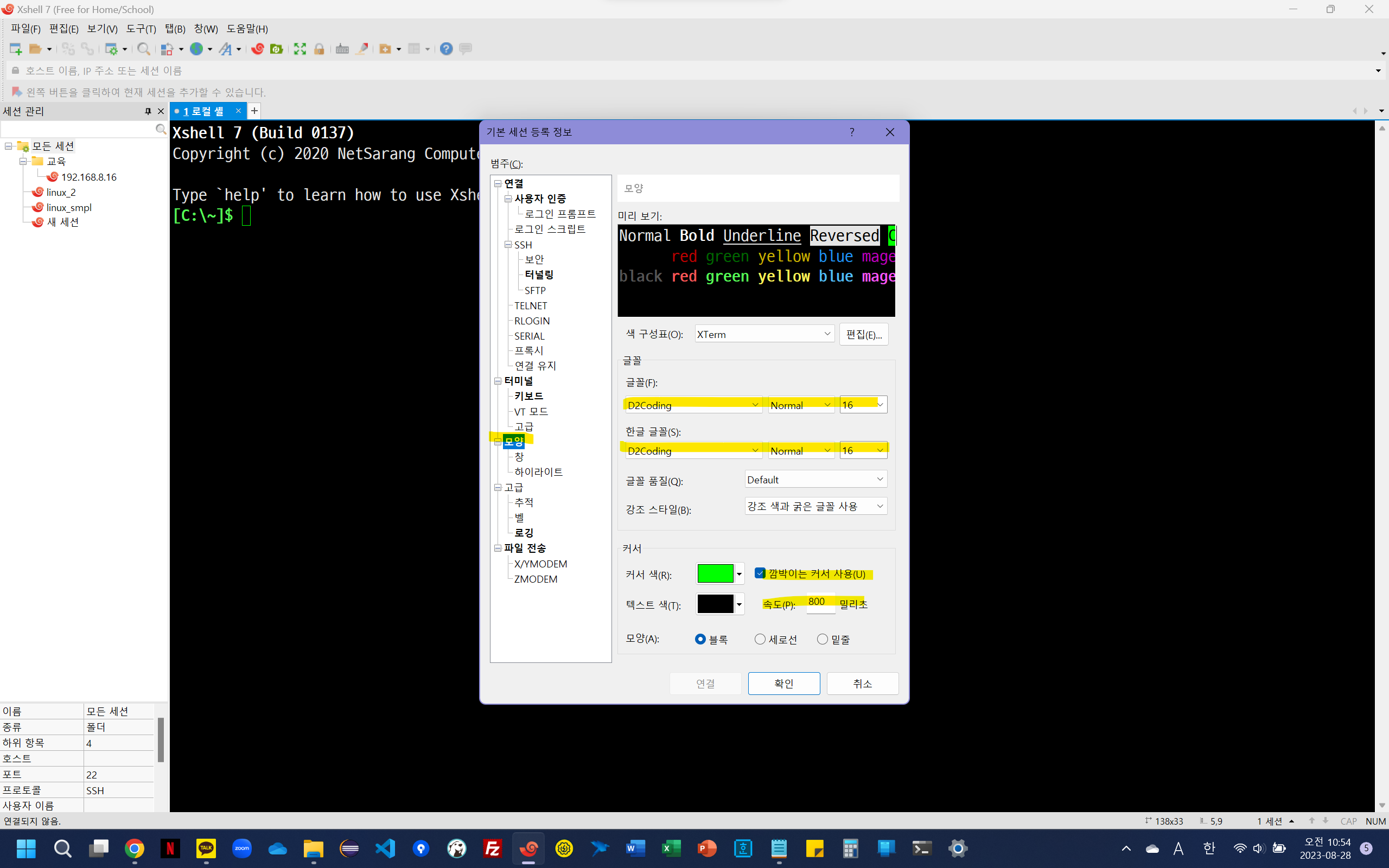Click the globe encoding toolbar icon

[x=197, y=49]
